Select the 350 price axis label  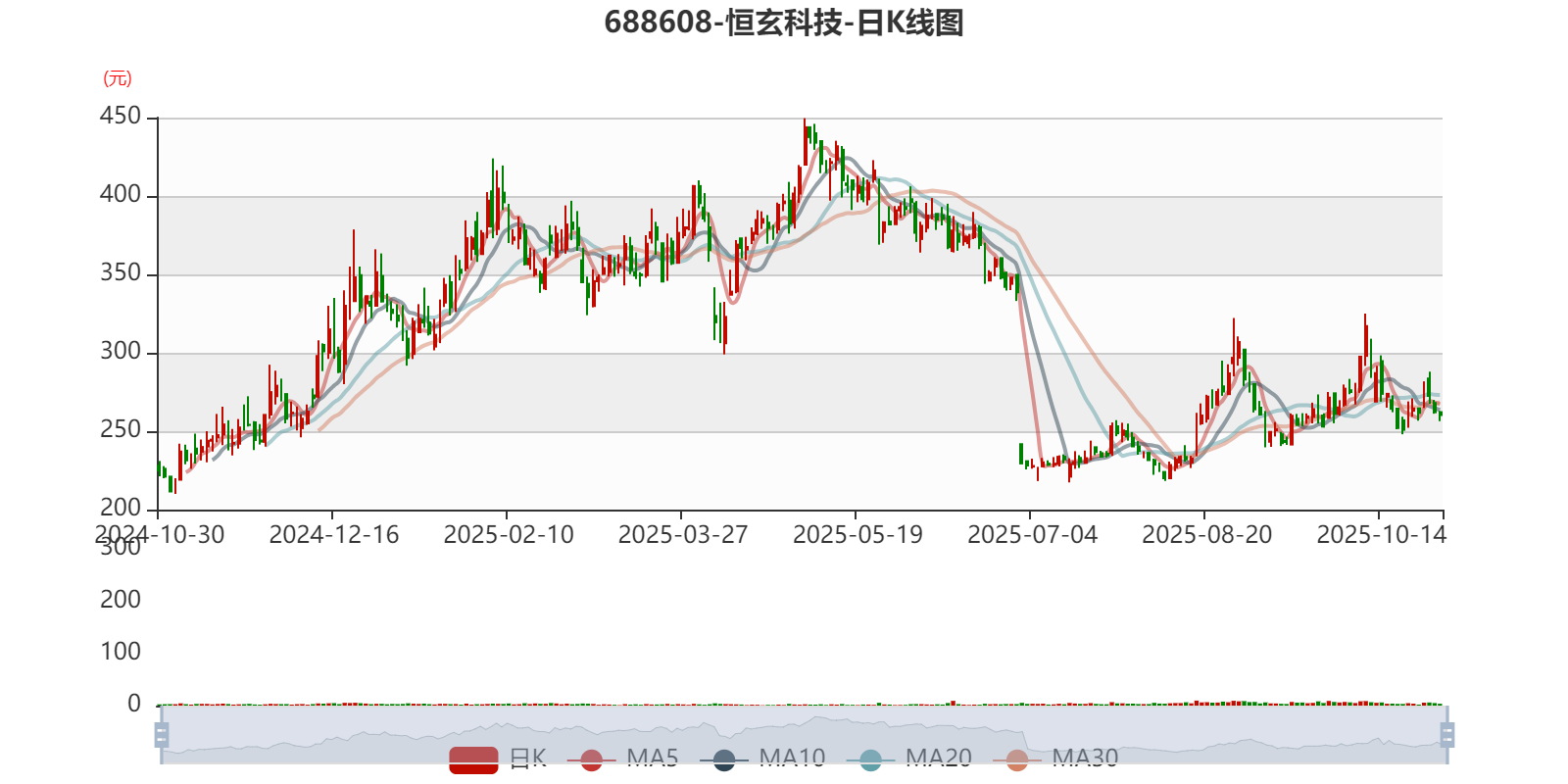click(x=121, y=273)
